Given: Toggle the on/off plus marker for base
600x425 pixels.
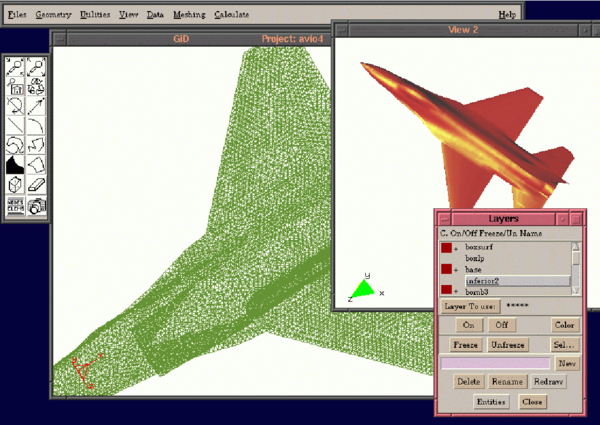Looking at the screenshot, I should click(457, 270).
